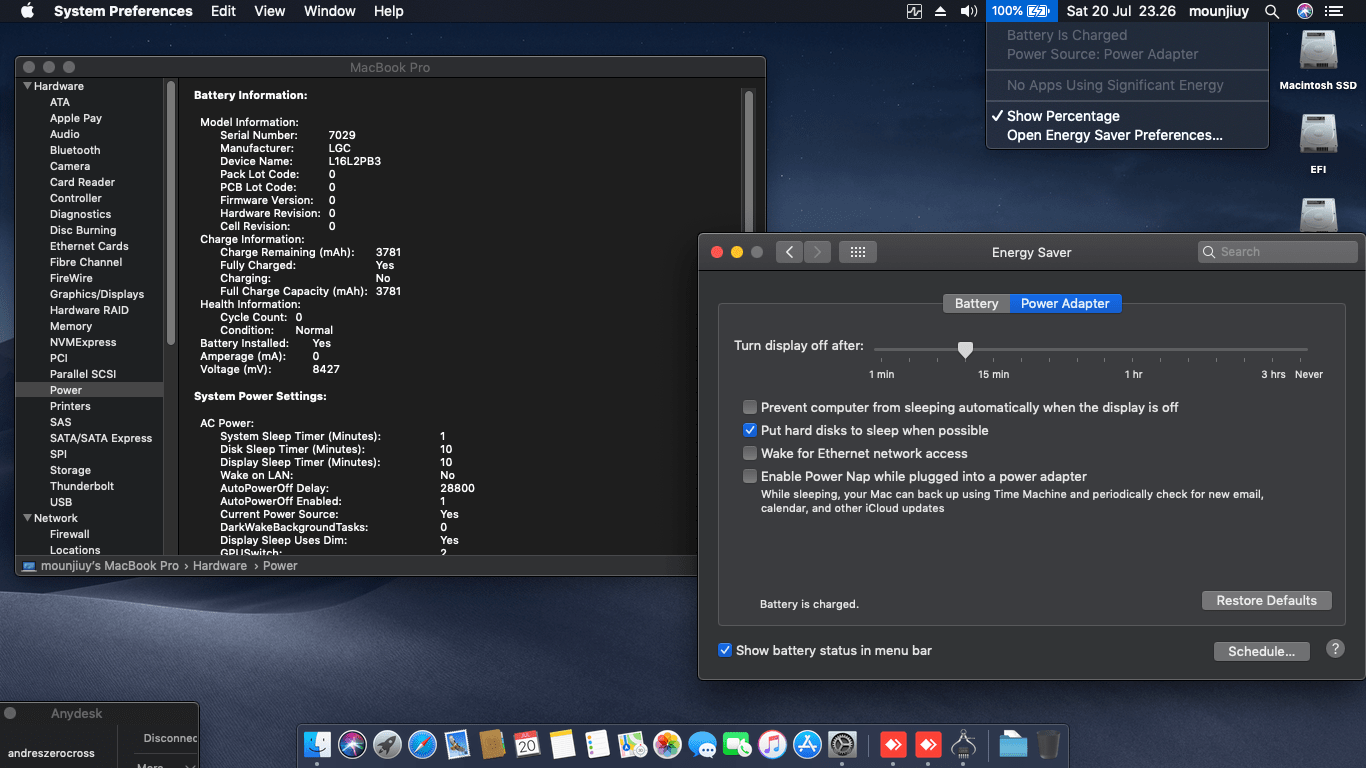Image resolution: width=1366 pixels, height=768 pixels.
Task: Open Safari from the Dock
Action: pos(422,744)
